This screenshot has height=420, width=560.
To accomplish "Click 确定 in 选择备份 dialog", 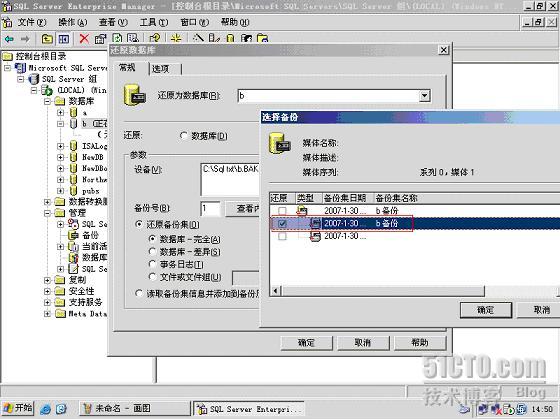I will pos(486,310).
